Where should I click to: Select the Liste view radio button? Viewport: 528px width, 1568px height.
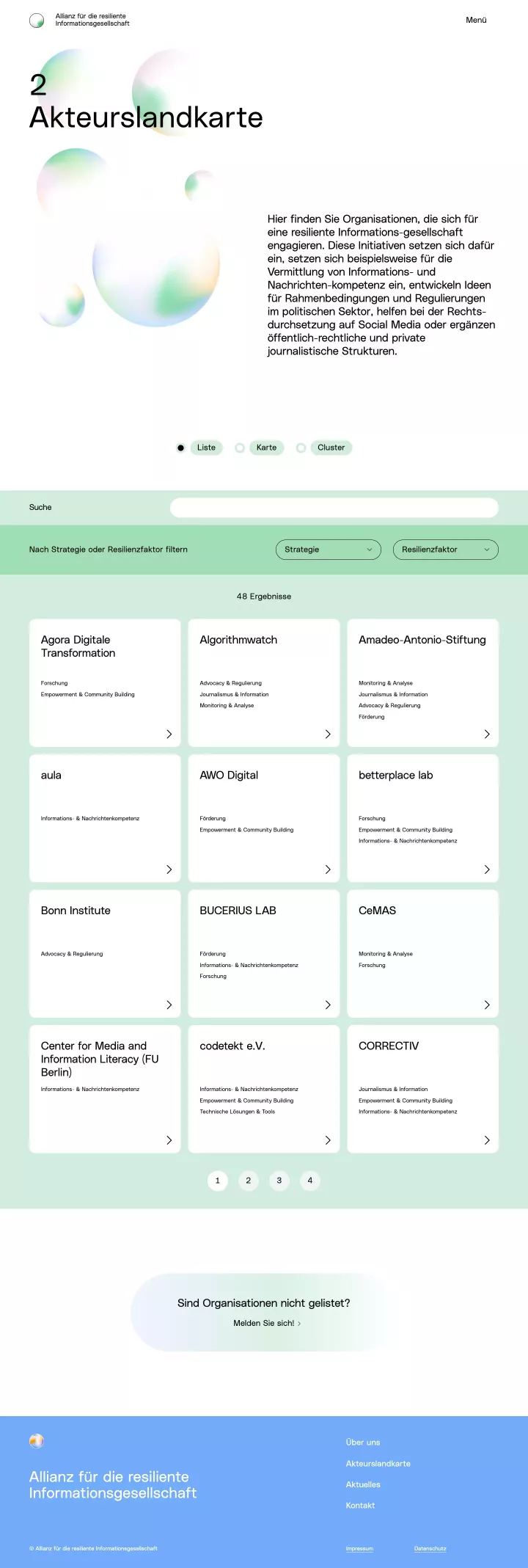[x=180, y=448]
